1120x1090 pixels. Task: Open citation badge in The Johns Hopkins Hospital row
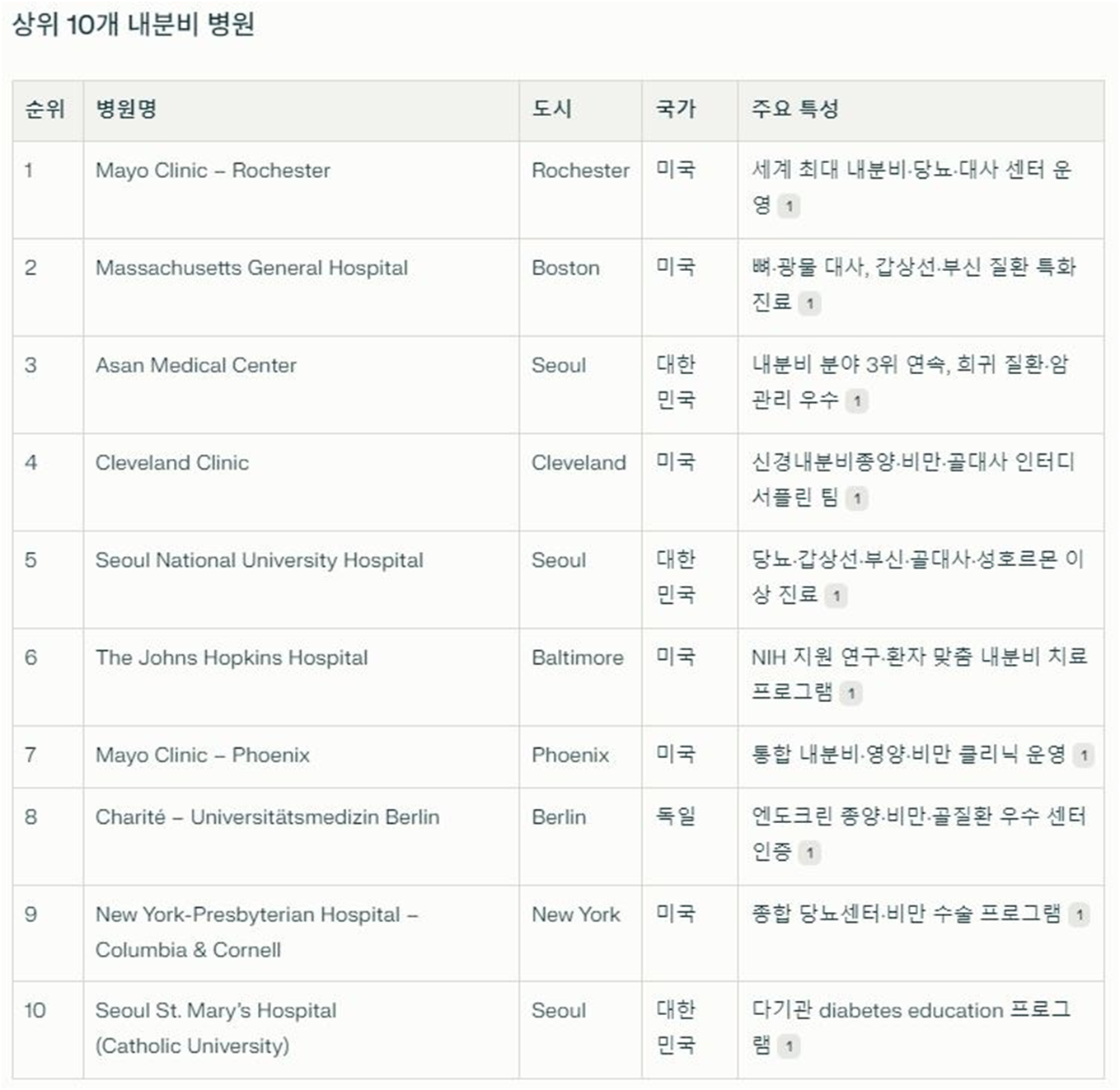(851, 692)
